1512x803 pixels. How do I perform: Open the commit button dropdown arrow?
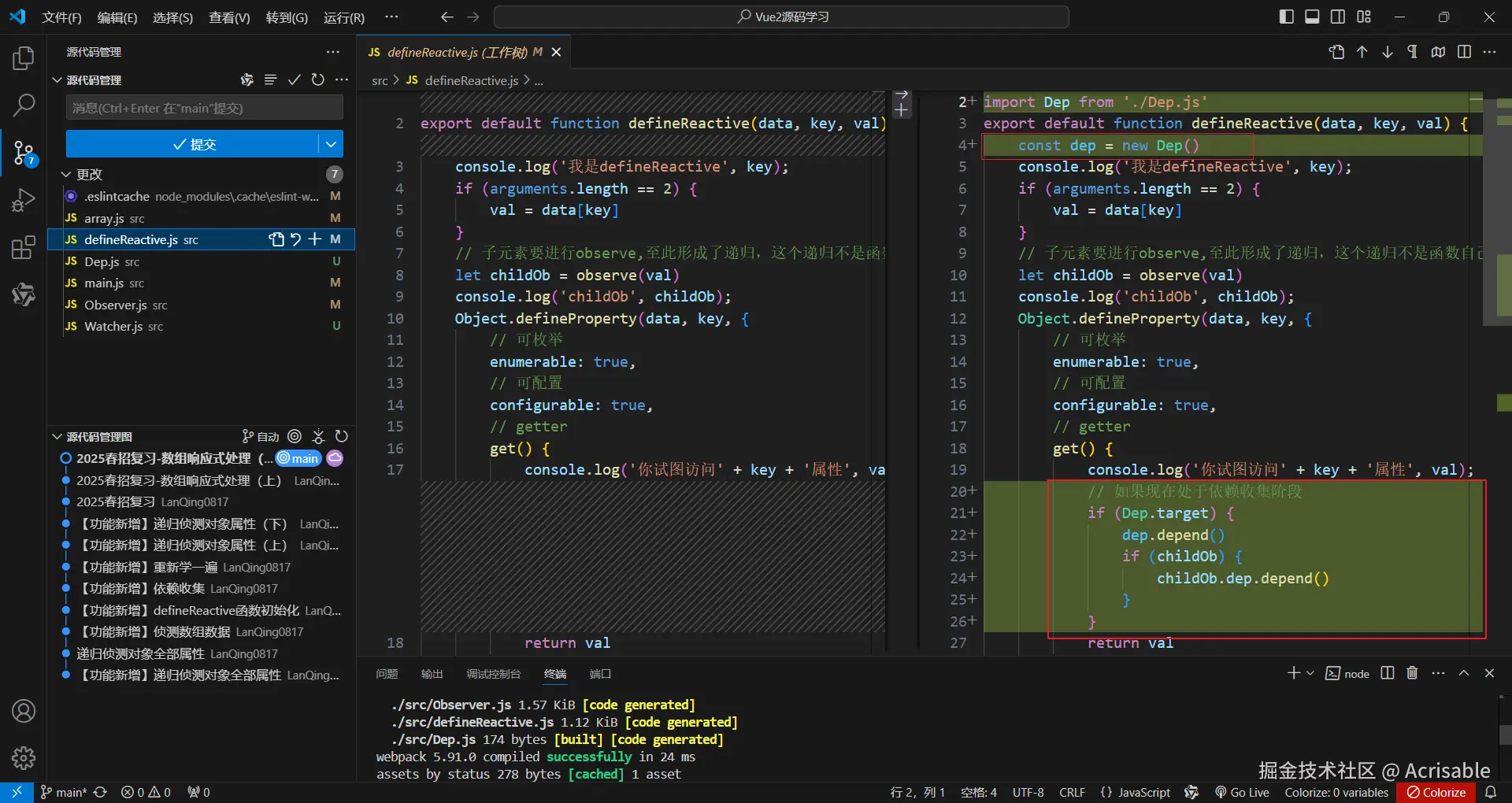click(331, 144)
